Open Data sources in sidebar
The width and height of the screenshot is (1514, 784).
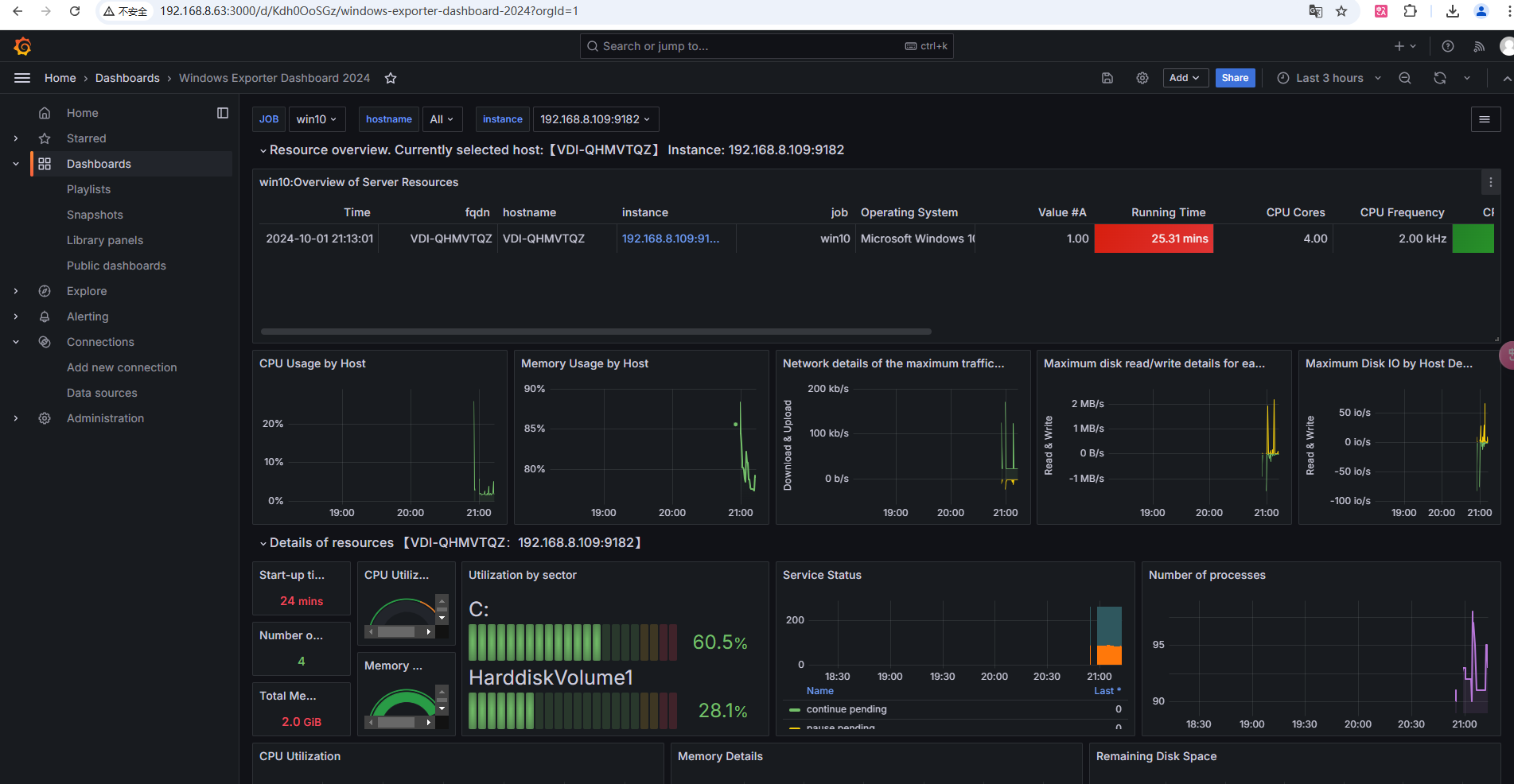(102, 393)
